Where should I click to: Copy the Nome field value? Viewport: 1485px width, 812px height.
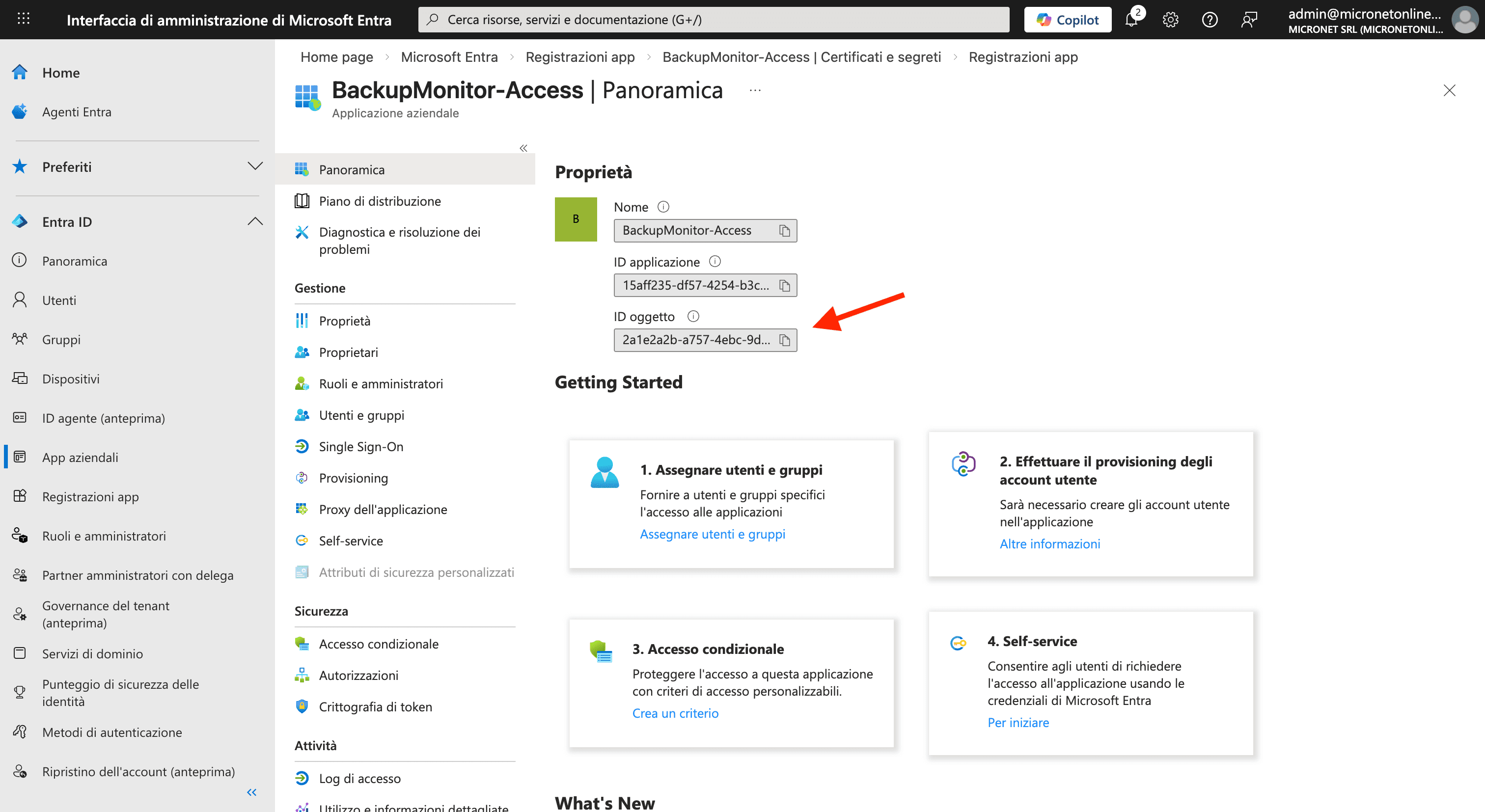click(785, 230)
